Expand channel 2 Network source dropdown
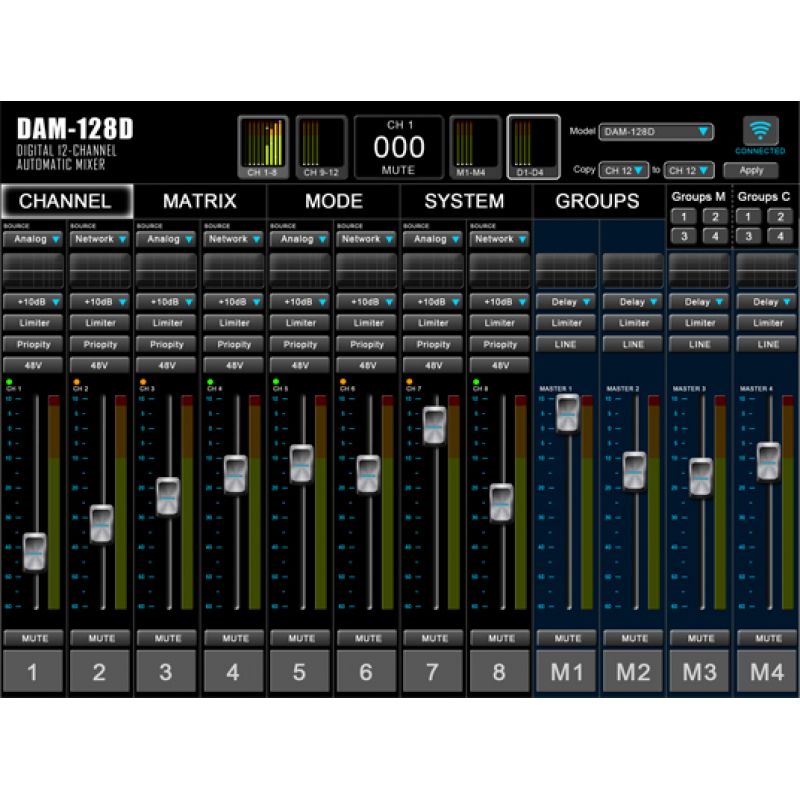 [x=100, y=240]
